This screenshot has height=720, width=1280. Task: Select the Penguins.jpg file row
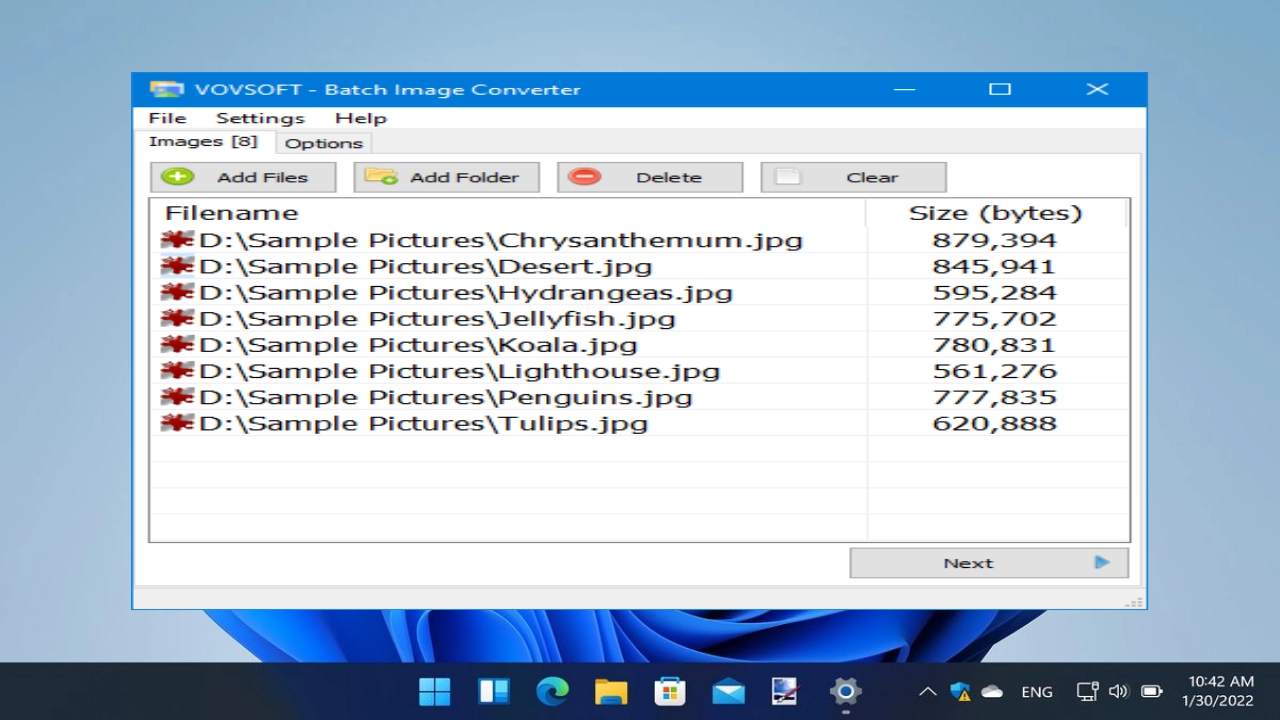pyautogui.click(x=638, y=397)
